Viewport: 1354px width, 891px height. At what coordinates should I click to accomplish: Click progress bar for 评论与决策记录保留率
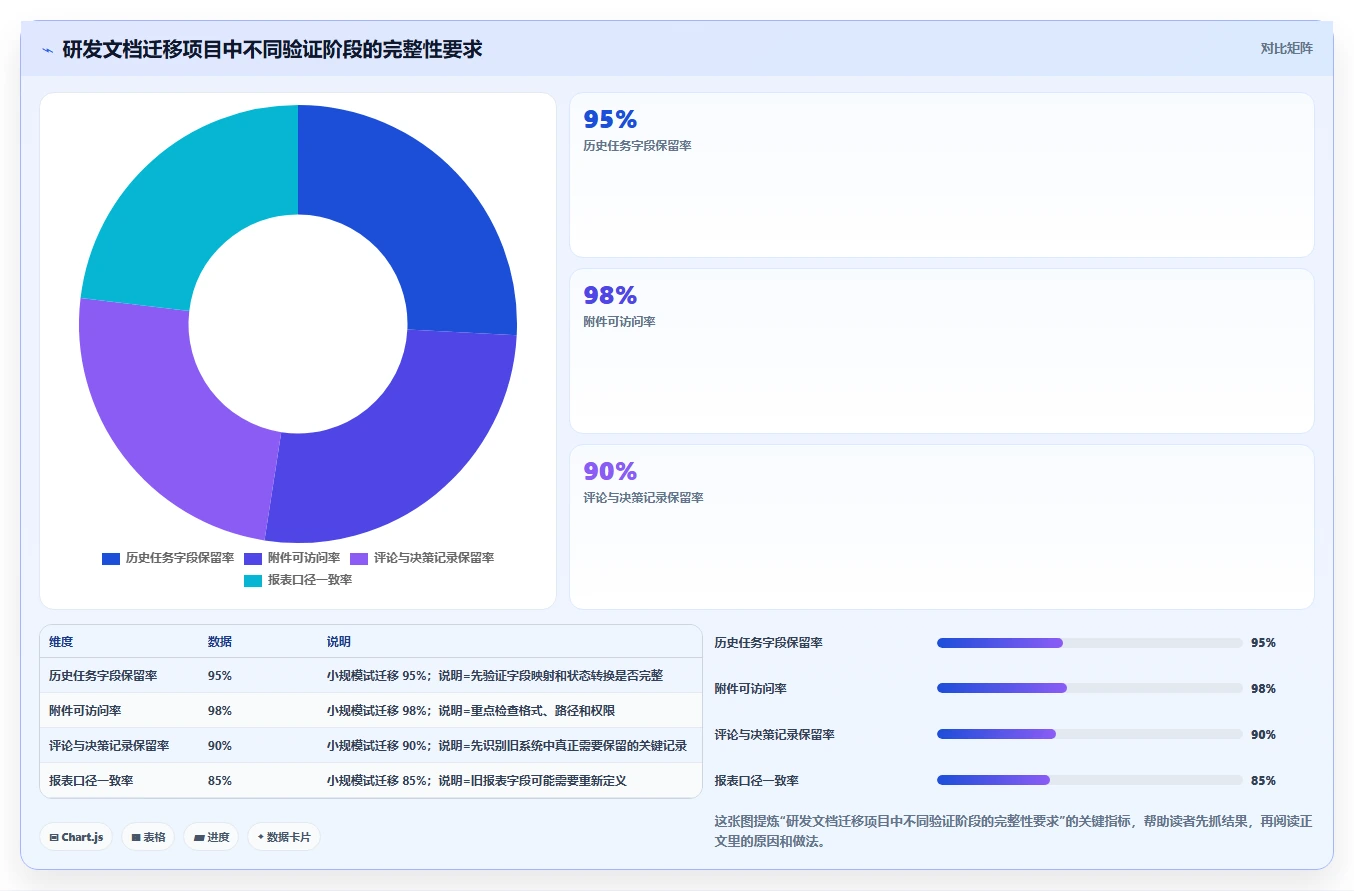coord(1090,734)
